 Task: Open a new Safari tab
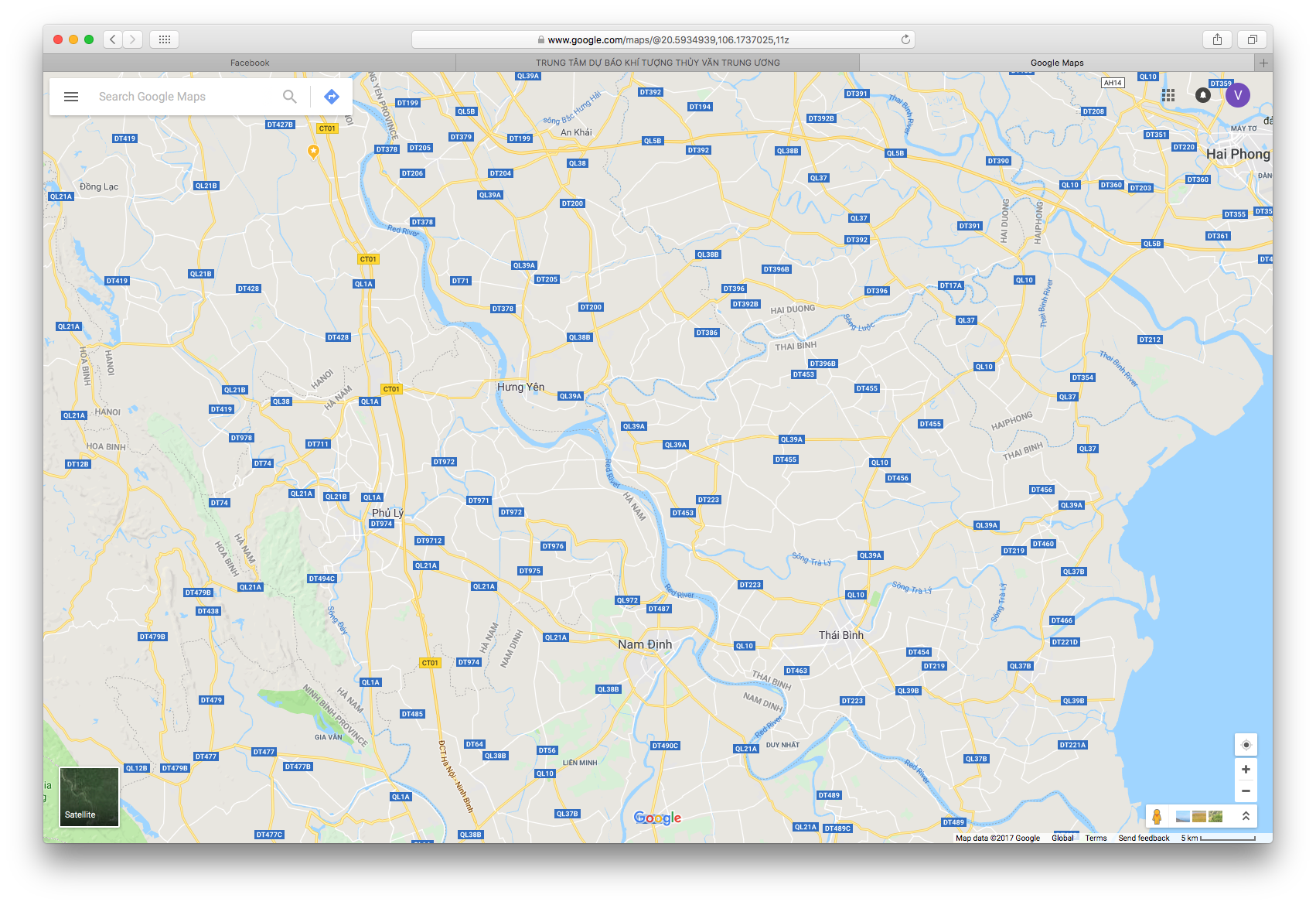point(1263,63)
